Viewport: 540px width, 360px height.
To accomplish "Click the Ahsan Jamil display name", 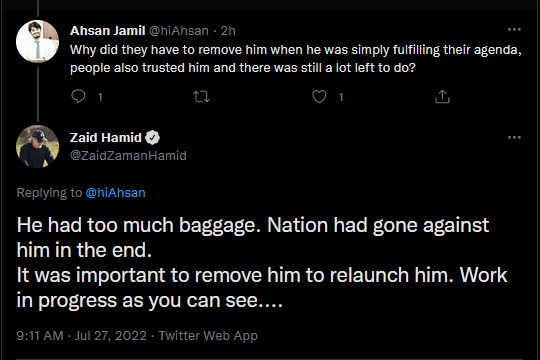I will (x=107, y=31).
